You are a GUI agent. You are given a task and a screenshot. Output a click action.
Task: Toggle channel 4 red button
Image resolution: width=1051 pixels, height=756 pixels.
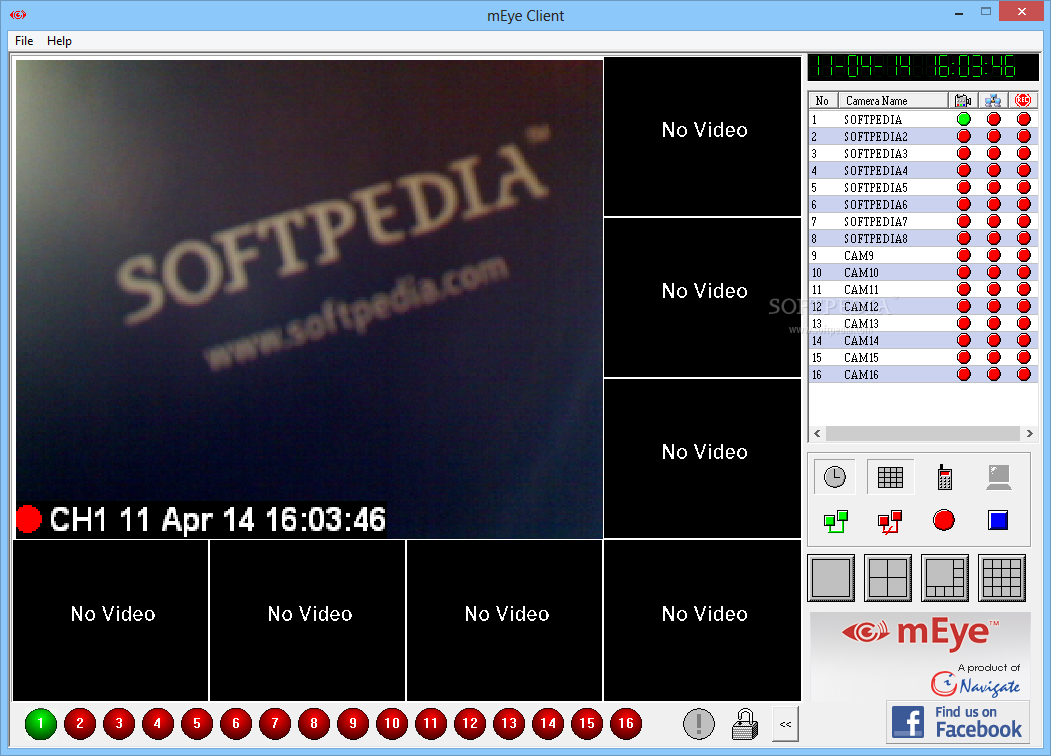[158, 724]
